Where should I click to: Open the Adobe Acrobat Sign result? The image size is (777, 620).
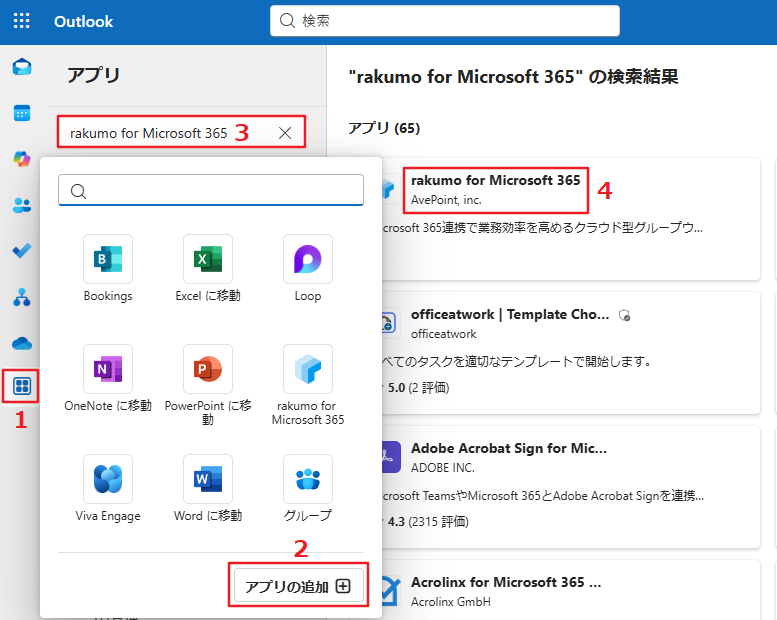[570, 487]
